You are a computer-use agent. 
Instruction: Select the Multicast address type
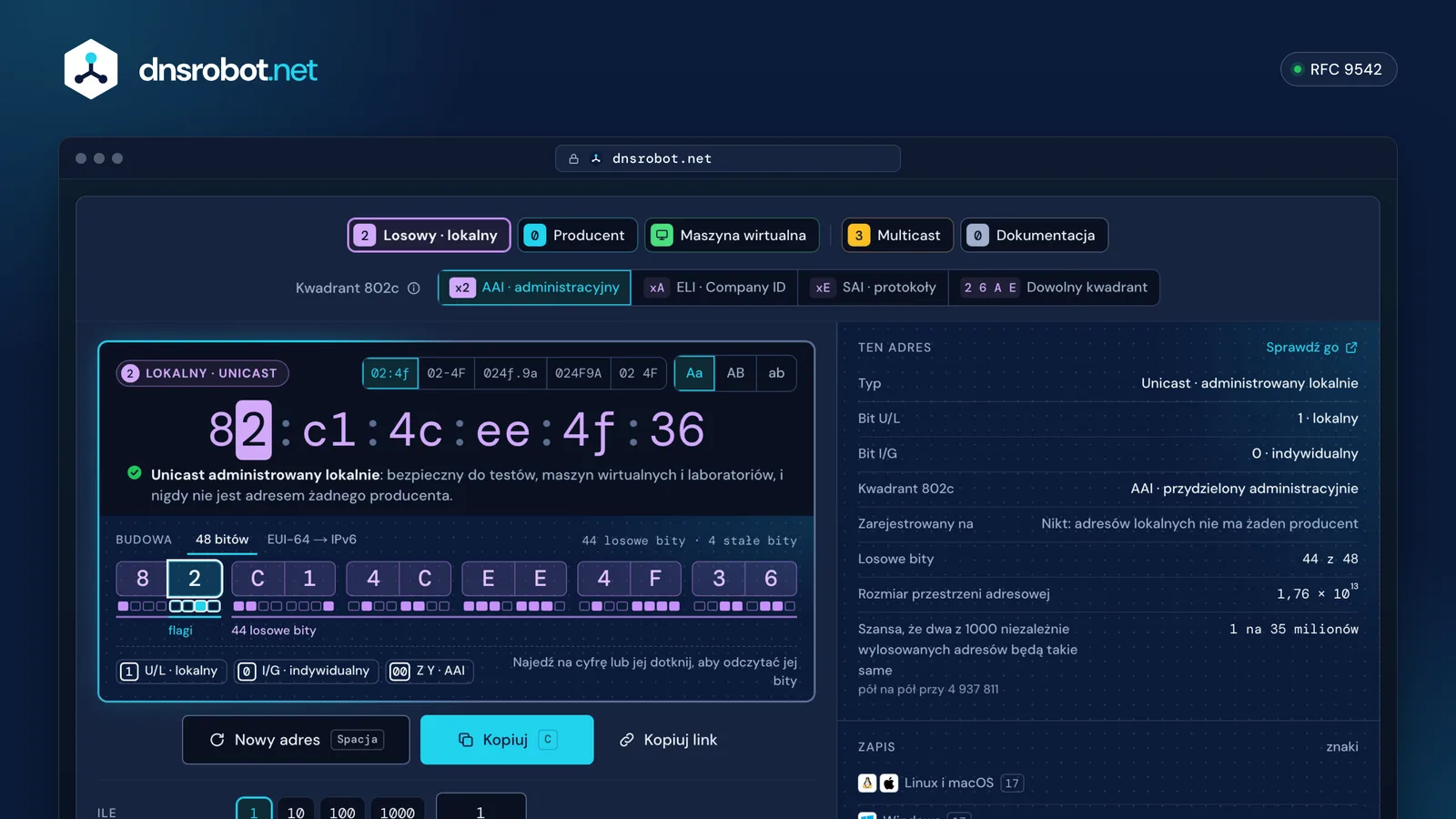click(x=897, y=236)
